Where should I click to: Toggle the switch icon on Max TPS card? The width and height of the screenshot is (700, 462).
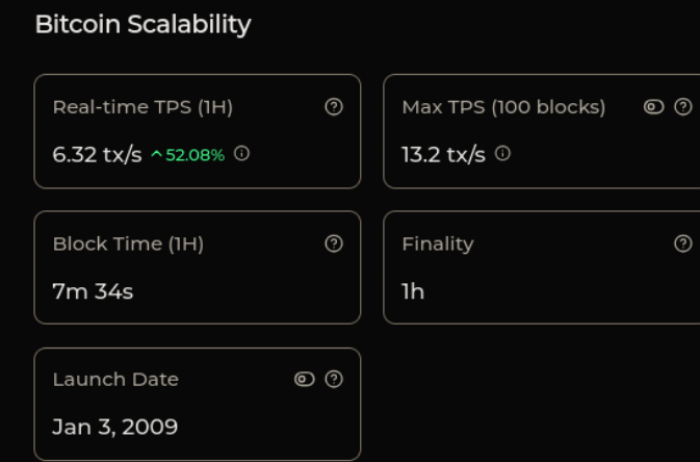(x=654, y=107)
